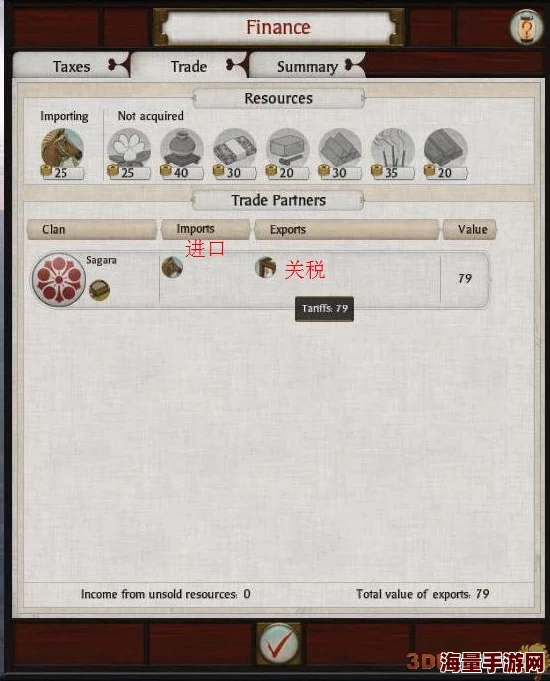Click the incense burner resource icon priced 40
Image resolution: width=550 pixels, height=681 pixels.
tap(182, 149)
